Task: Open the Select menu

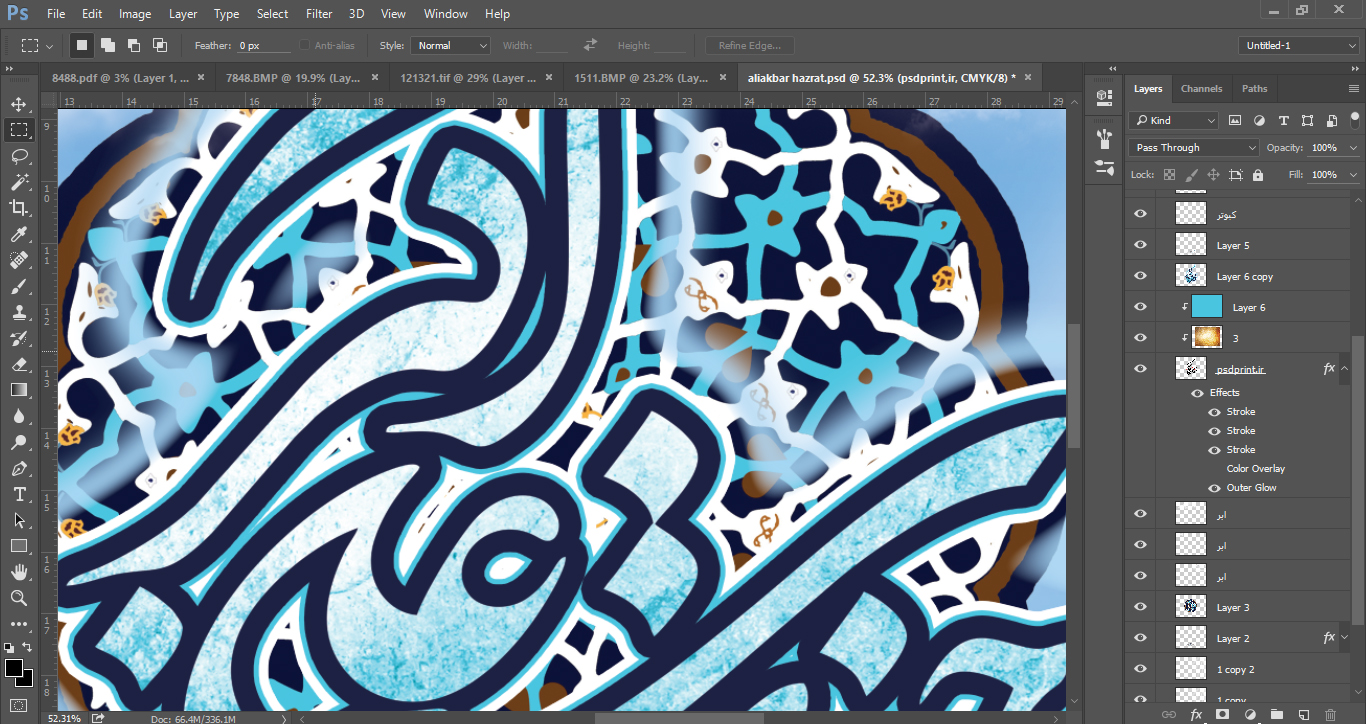Action: click(272, 14)
